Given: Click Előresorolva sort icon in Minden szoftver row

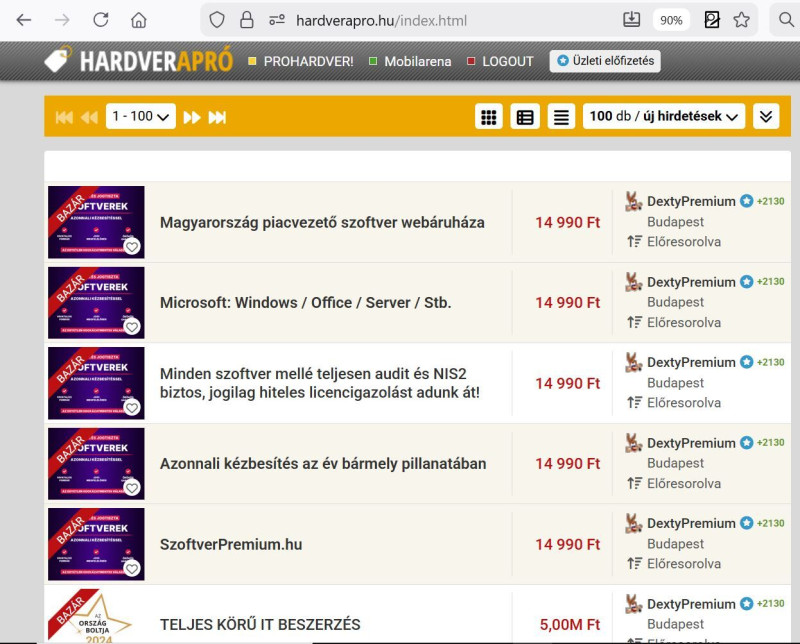Looking at the screenshot, I should [635, 403].
